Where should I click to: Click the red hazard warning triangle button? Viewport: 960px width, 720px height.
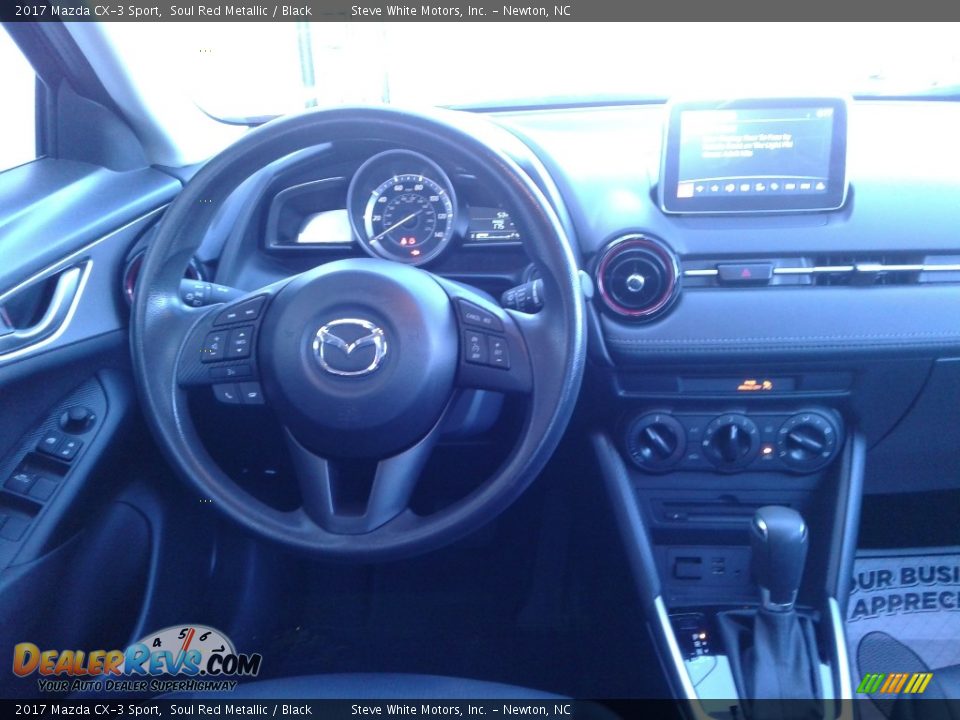pyautogui.click(x=744, y=272)
